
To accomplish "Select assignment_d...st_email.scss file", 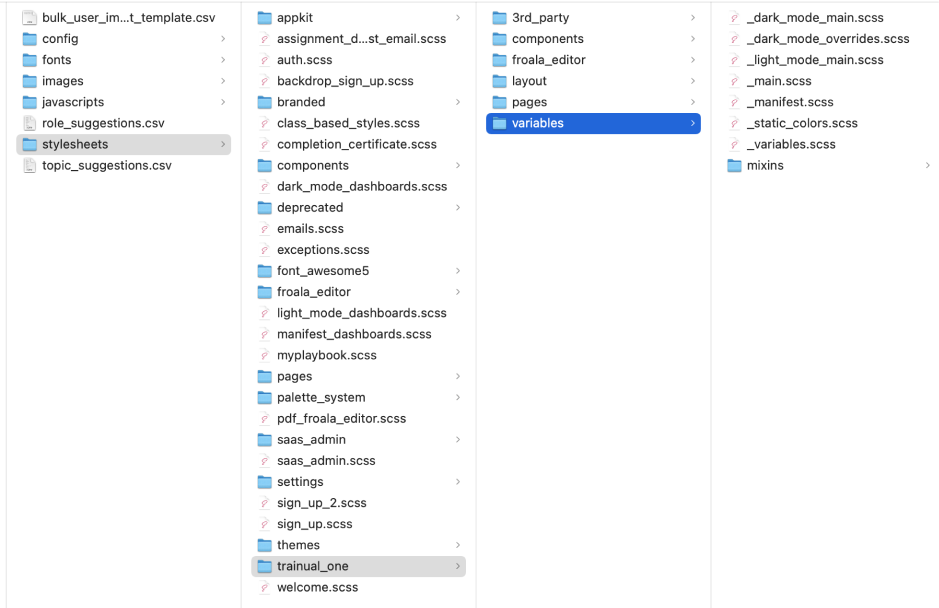I will [358, 39].
